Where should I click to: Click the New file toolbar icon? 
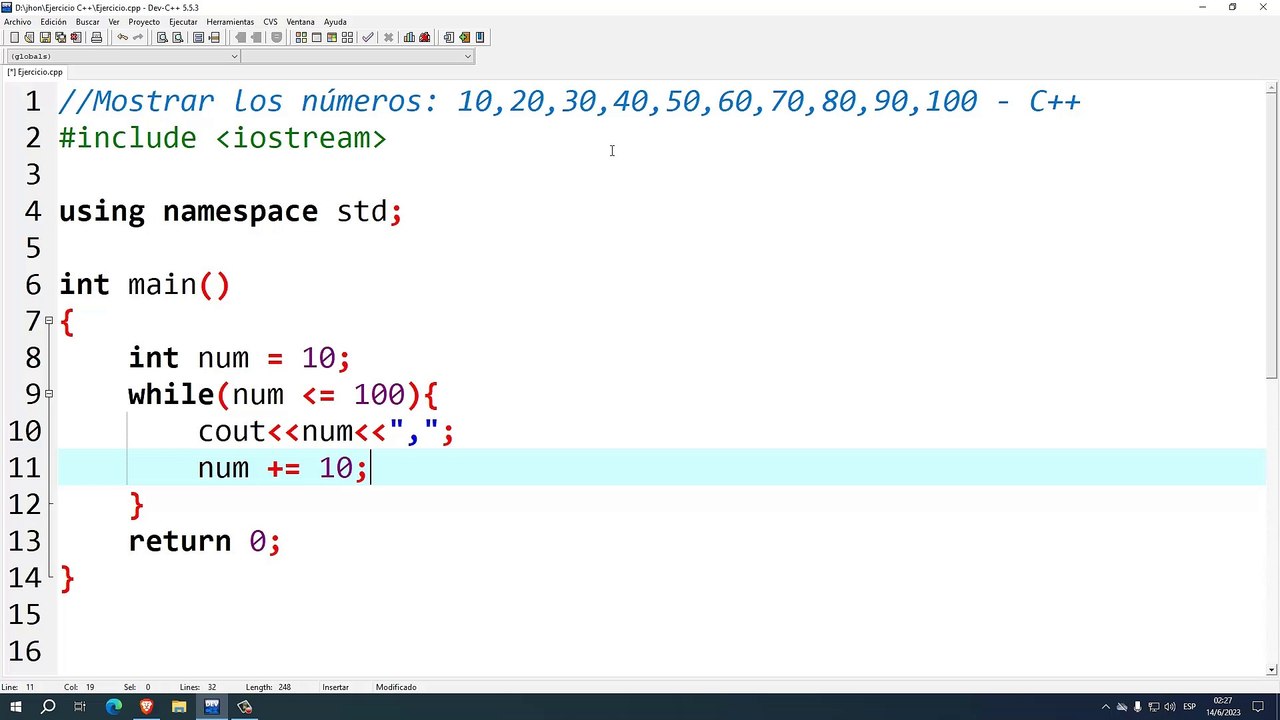pos(14,37)
